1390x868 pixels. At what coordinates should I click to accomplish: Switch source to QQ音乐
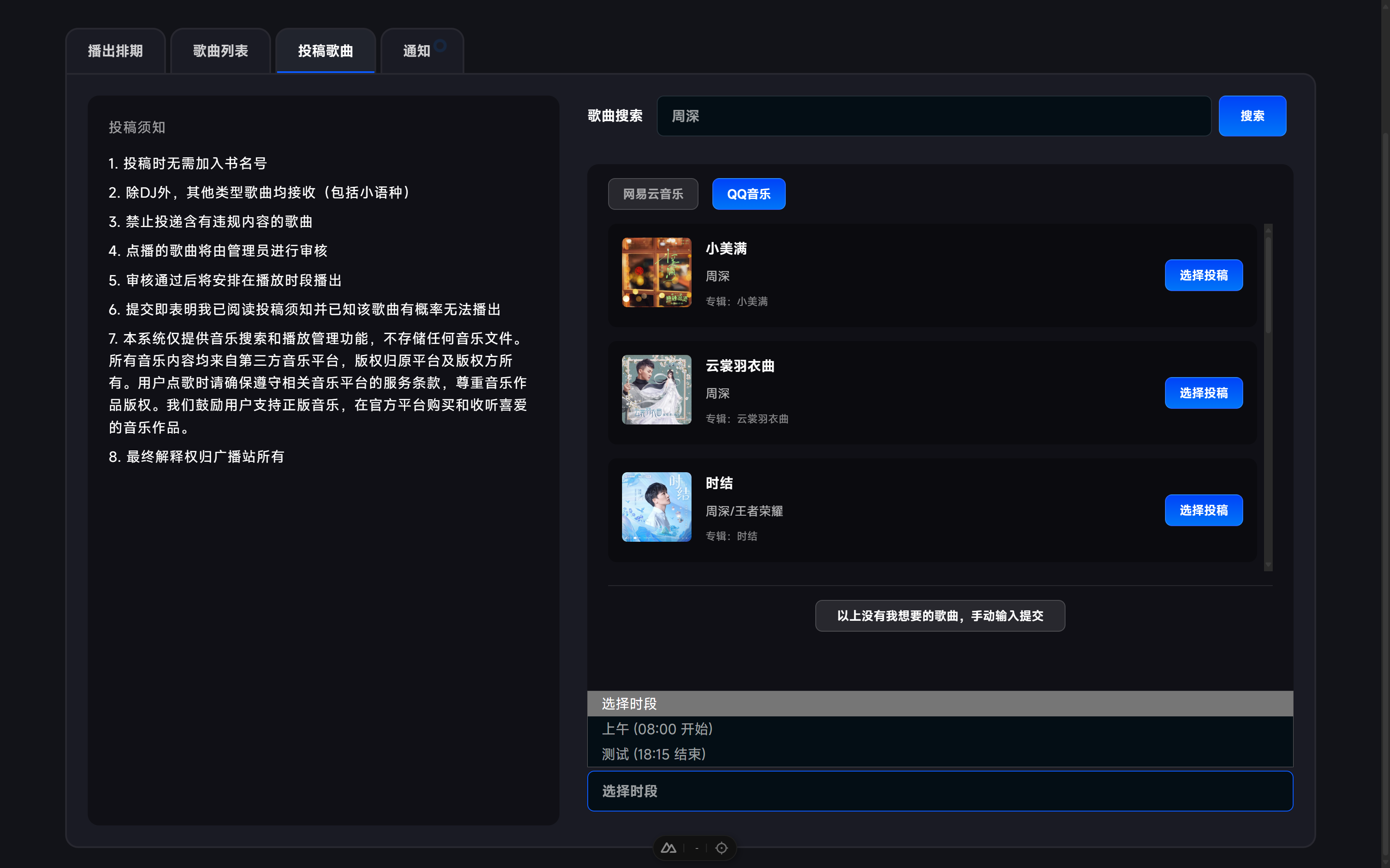pyautogui.click(x=748, y=194)
